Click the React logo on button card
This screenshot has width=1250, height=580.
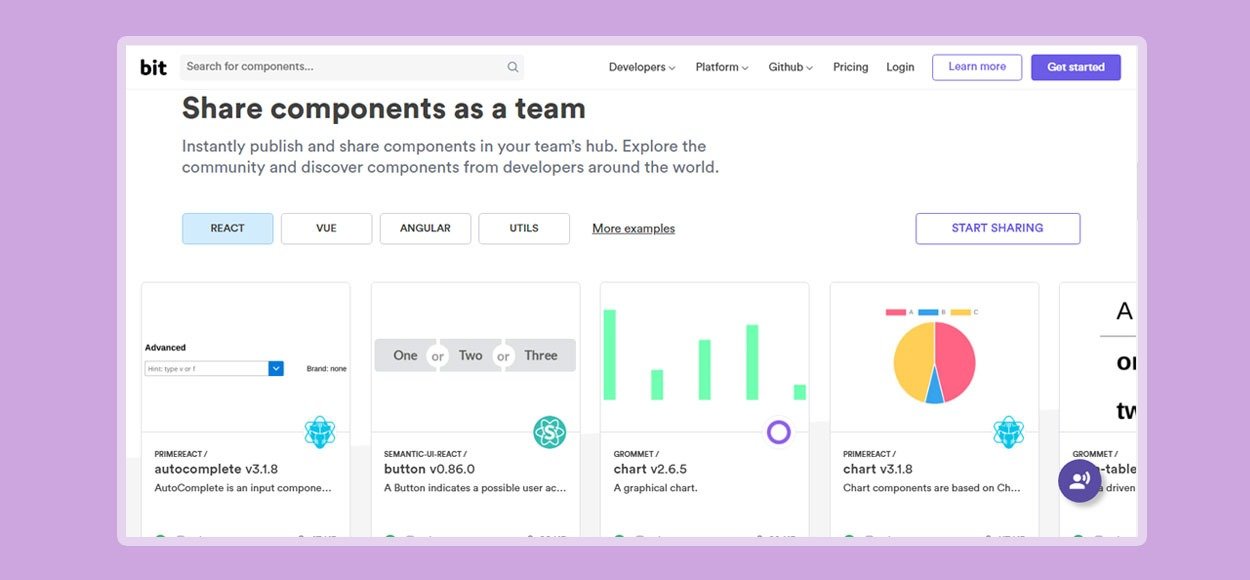point(549,432)
